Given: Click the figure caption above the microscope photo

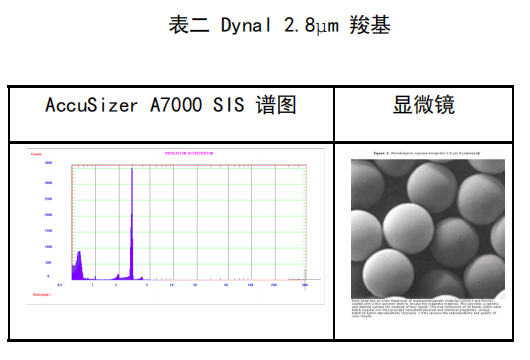Looking at the screenshot, I should (x=427, y=153).
